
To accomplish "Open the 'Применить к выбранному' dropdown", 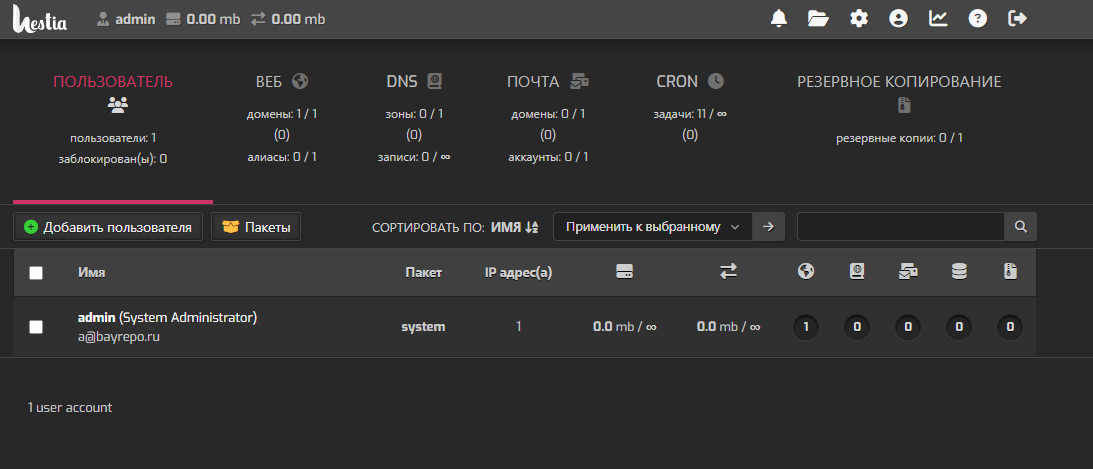I will pos(652,227).
